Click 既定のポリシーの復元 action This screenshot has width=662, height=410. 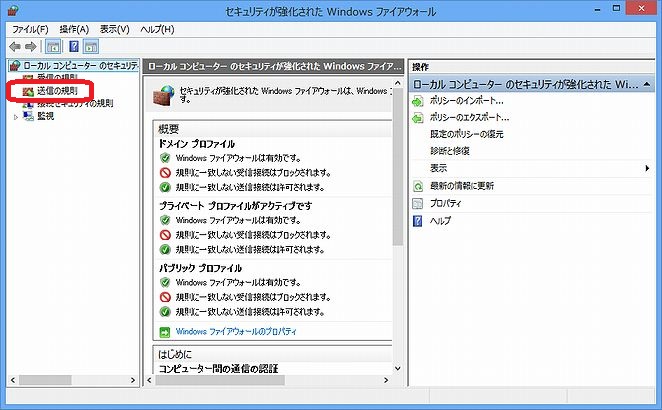pos(467,134)
